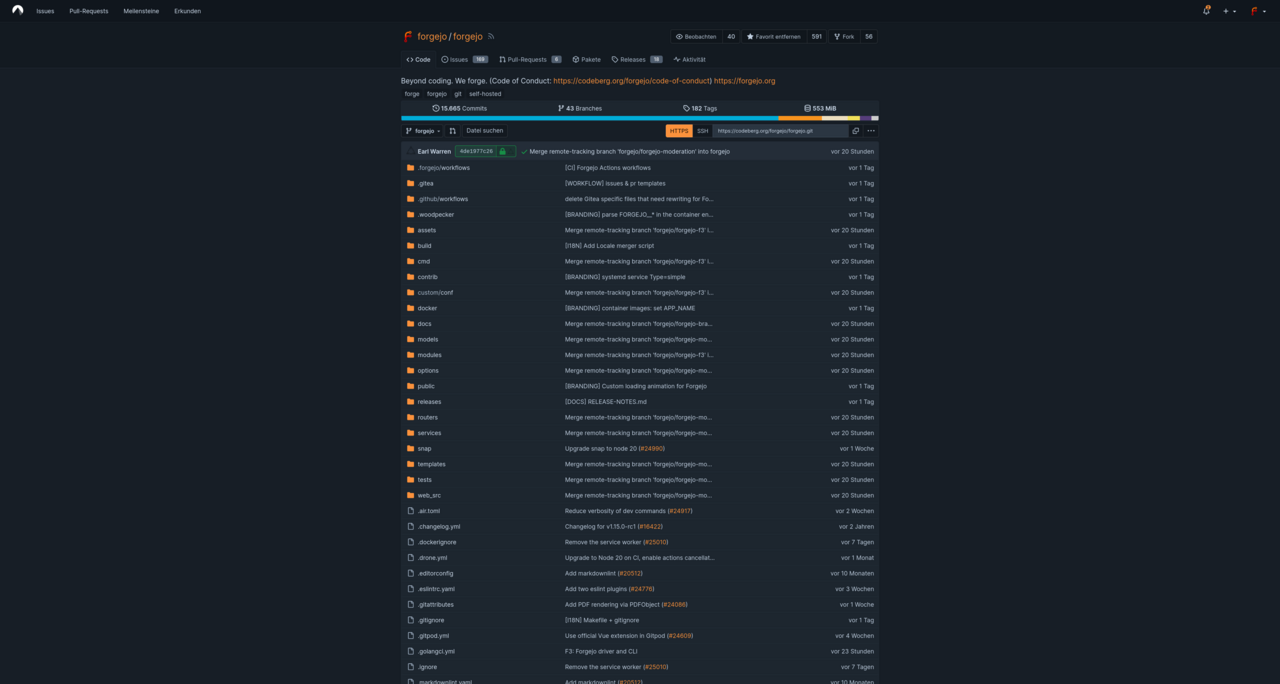Click the commit hash 4de1977c26
Viewport: 1280px width, 684px height.
476,151
